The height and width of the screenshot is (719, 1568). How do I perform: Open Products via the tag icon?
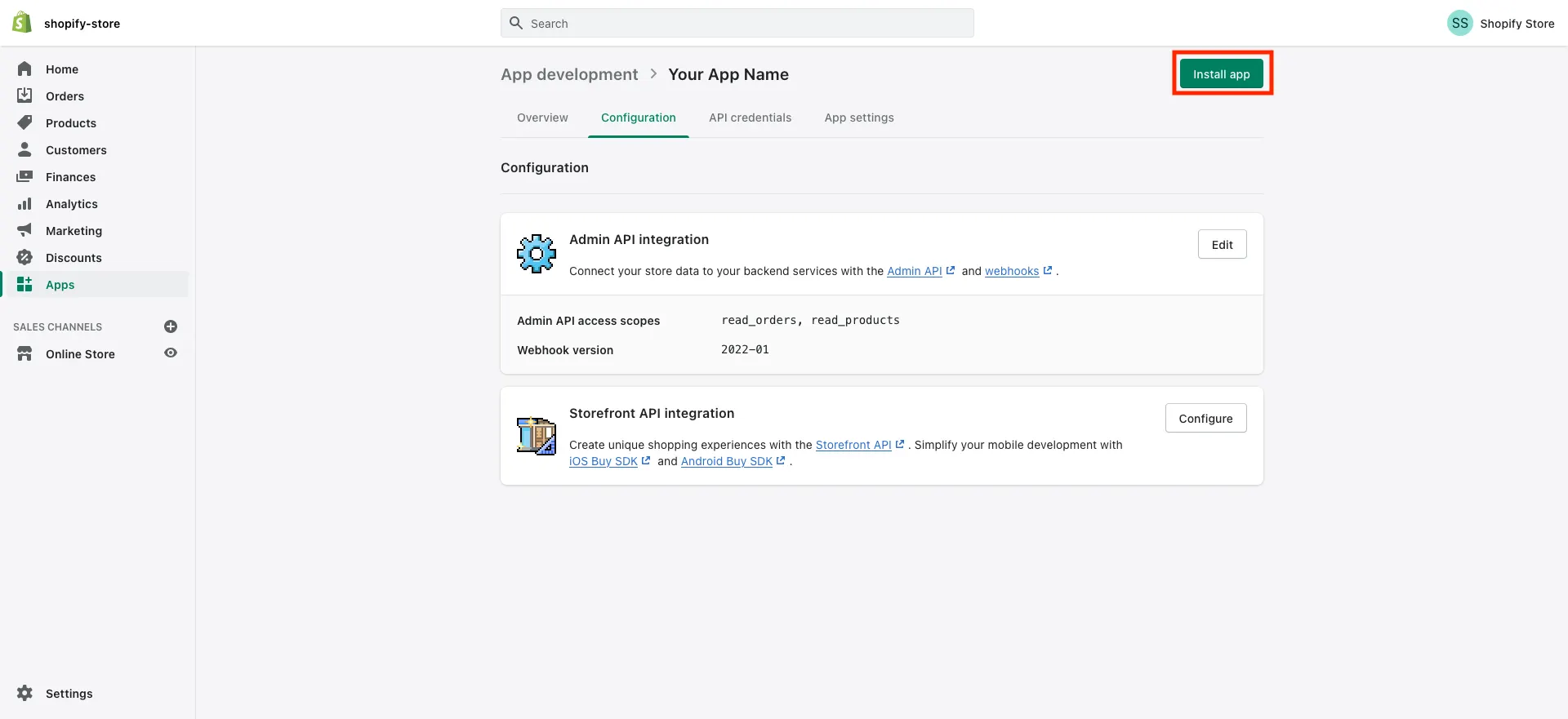point(24,122)
